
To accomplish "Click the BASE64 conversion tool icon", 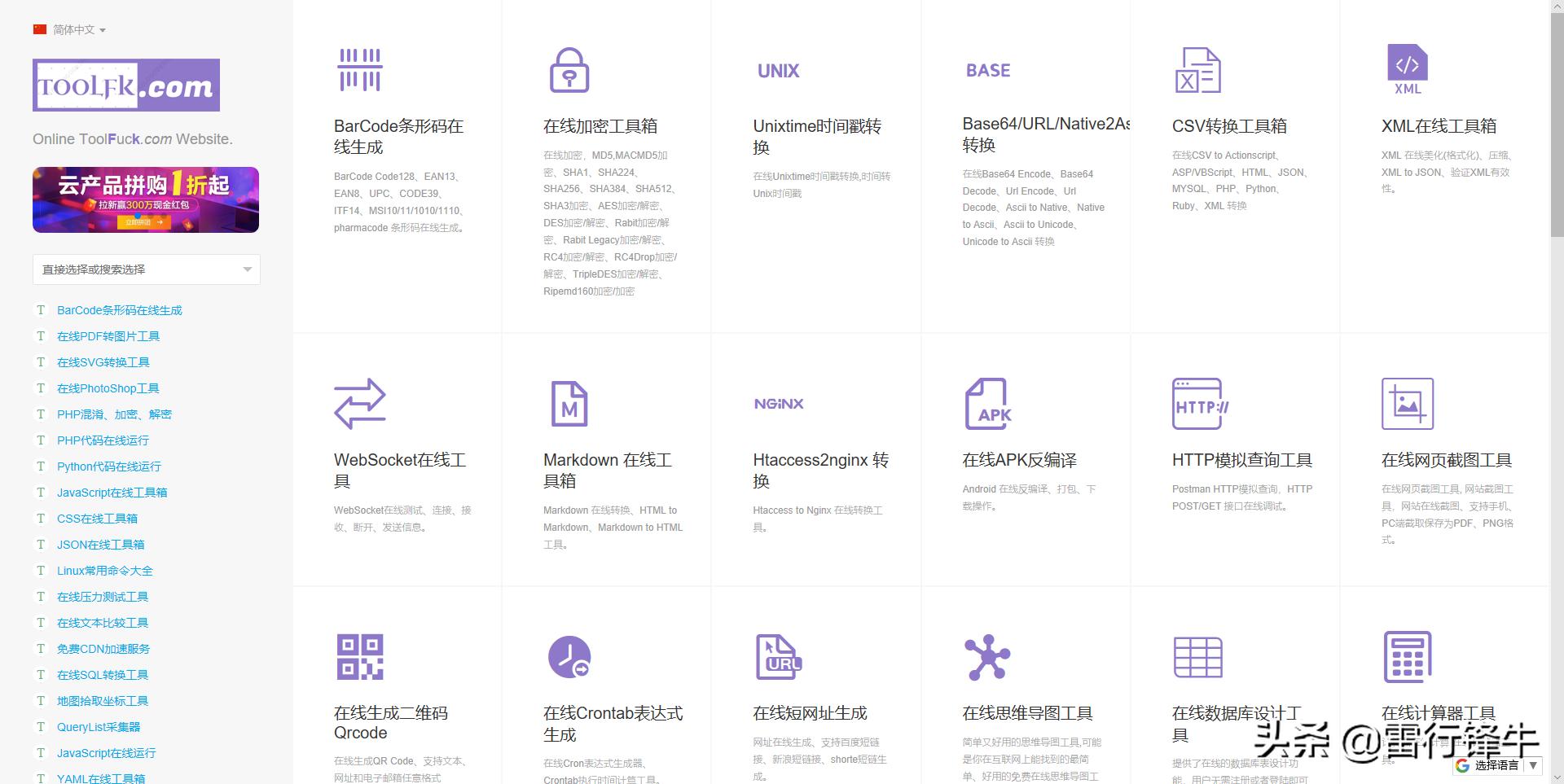I will pos(987,71).
